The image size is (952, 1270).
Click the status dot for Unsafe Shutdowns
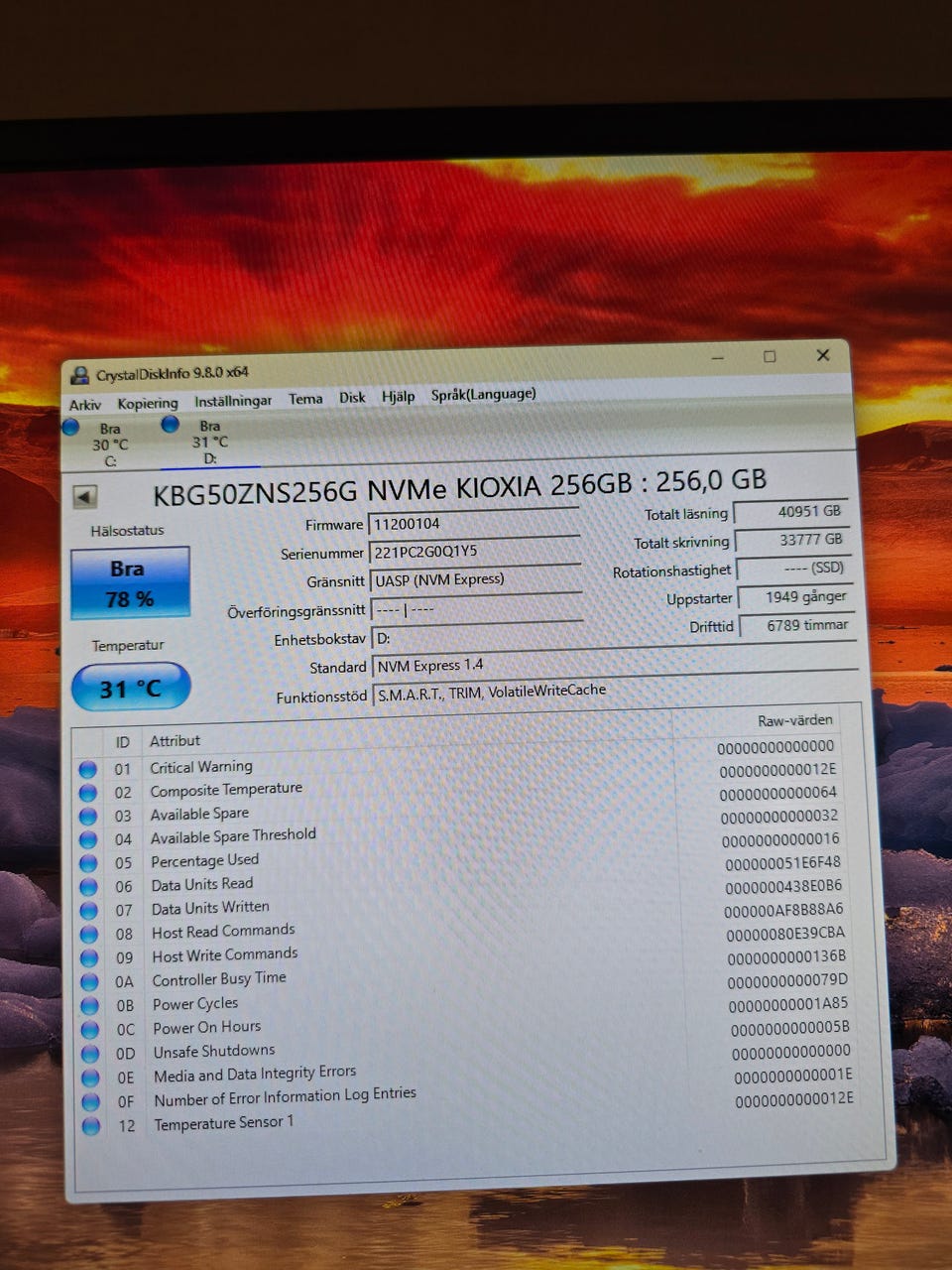click(90, 1054)
